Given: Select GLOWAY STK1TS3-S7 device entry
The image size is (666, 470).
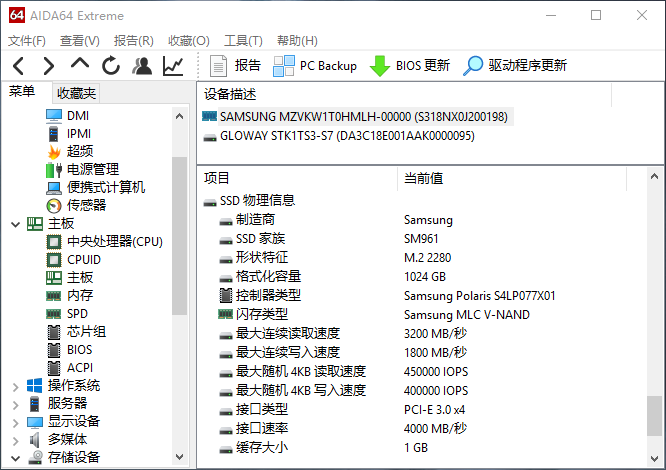Looking at the screenshot, I should point(346,136).
